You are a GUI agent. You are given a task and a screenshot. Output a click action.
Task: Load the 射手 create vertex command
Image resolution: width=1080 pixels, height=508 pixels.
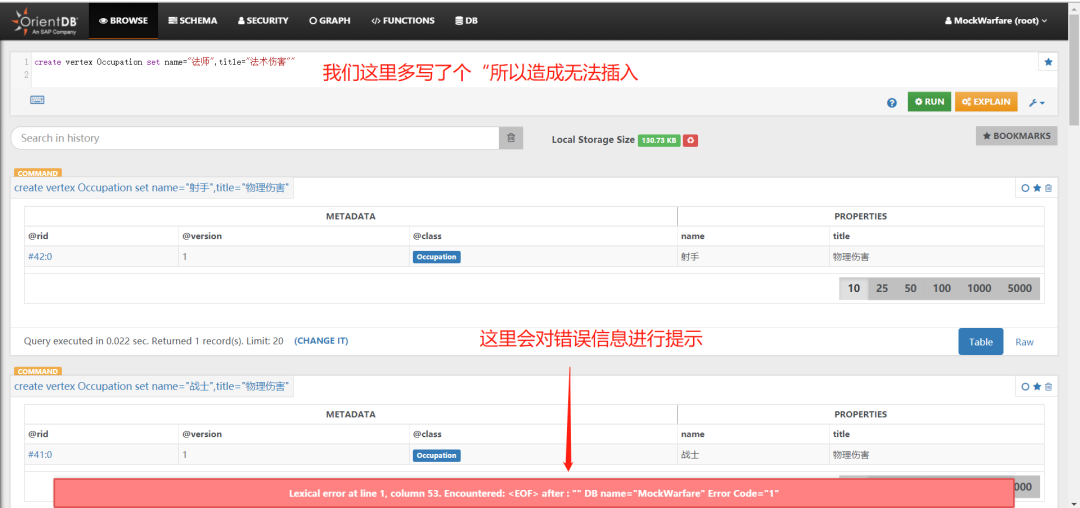(152, 188)
